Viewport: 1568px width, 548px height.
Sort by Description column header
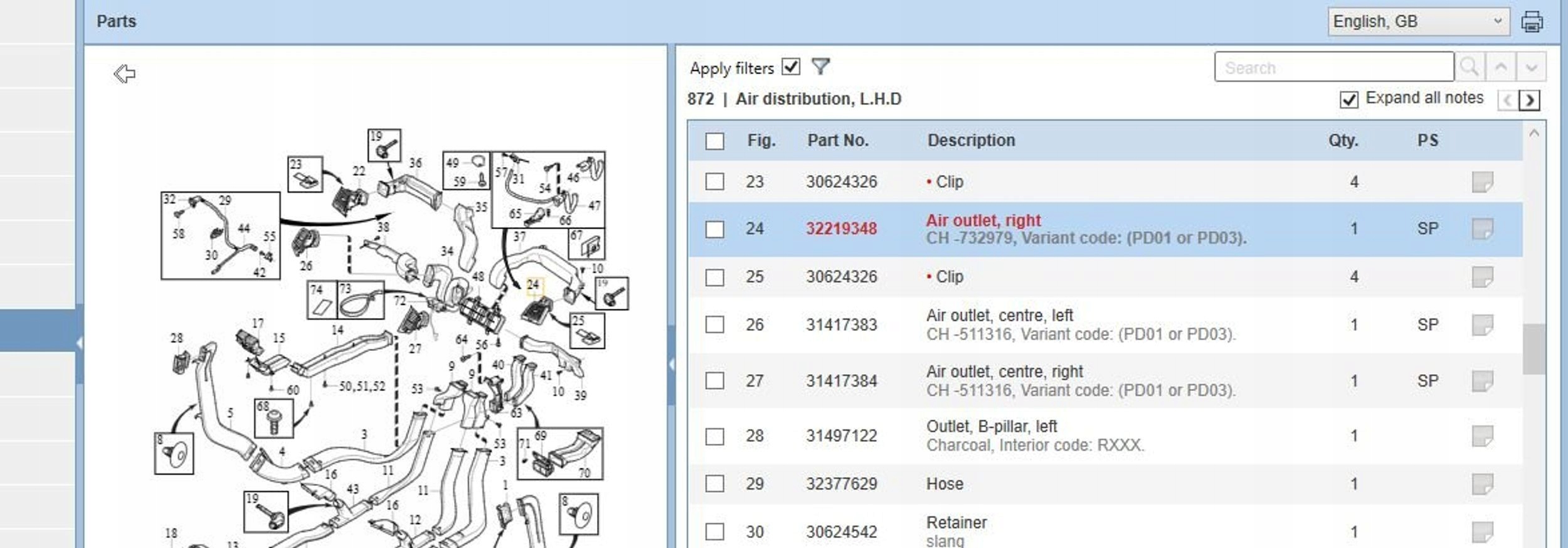point(971,141)
